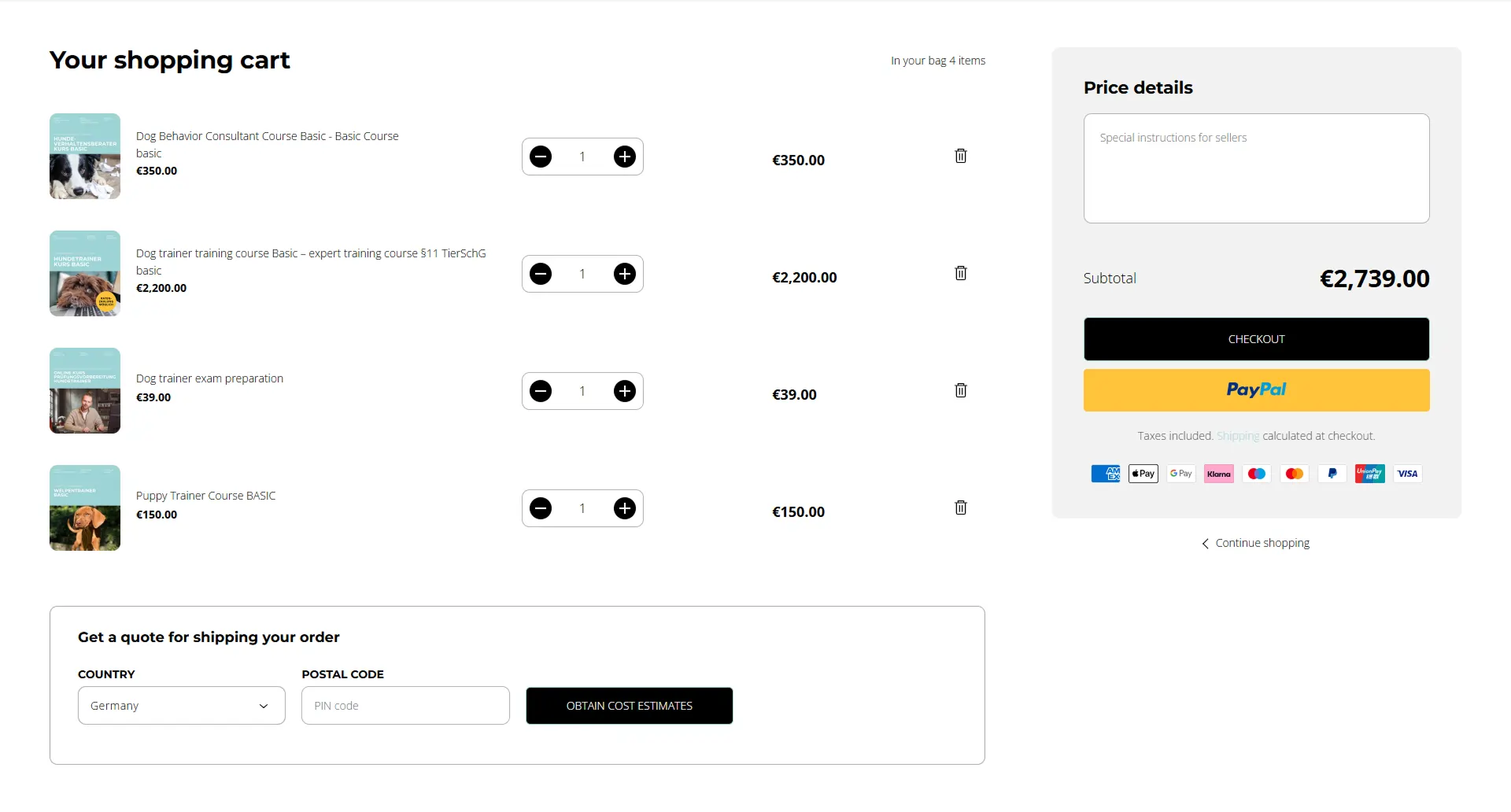Click the PIN code input field

(405, 705)
